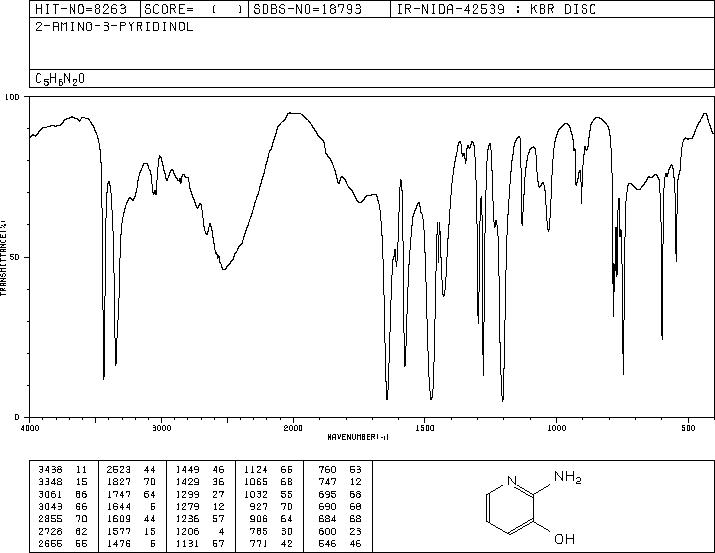The height and width of the screenshot is (553, 715).
Task: Select peak table entry 771
Action: (259, 544)
